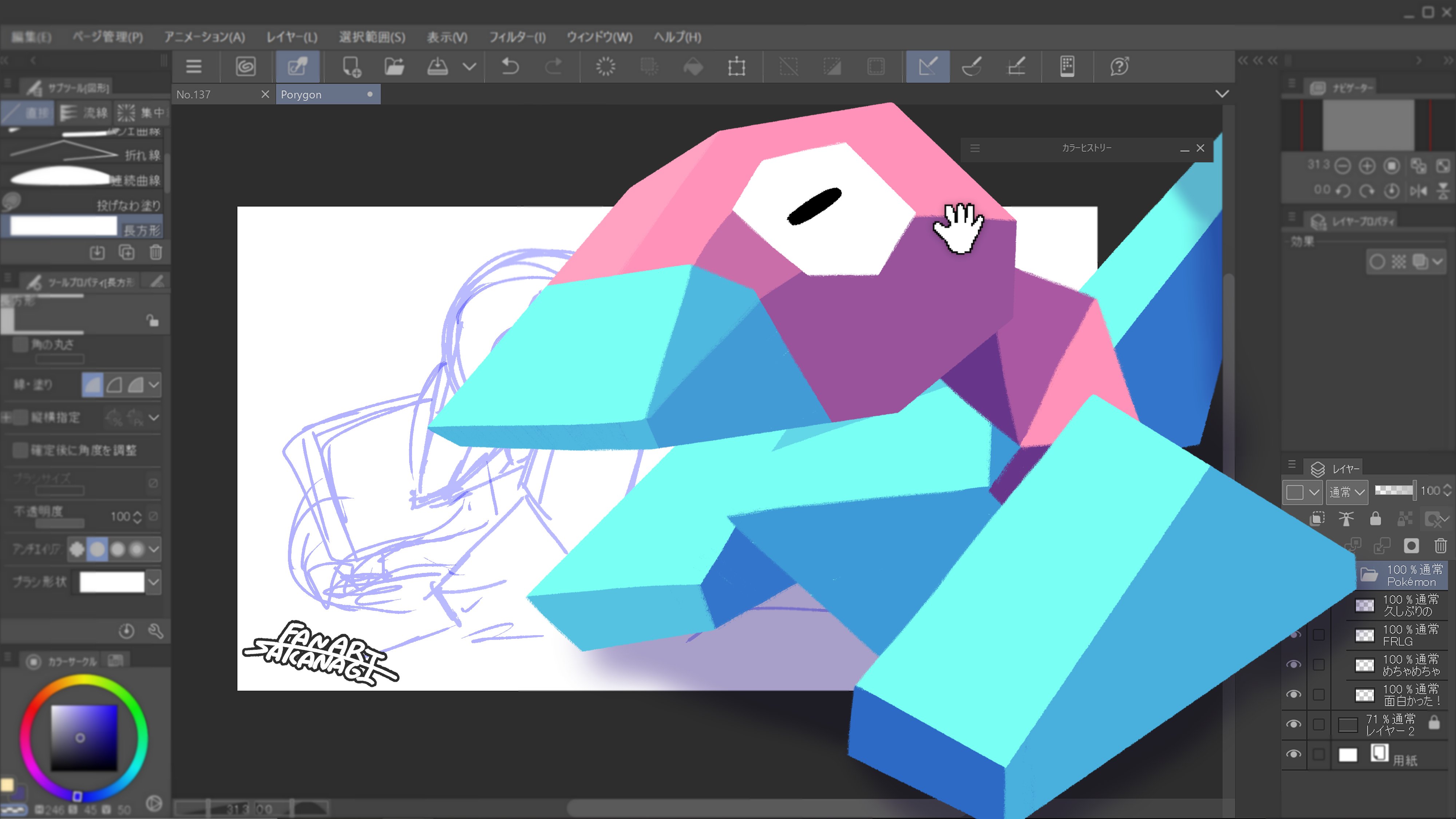1456x819 pixels.
Task: Click the fill bucket toolbar icon
Action: (x=693, y=67)
